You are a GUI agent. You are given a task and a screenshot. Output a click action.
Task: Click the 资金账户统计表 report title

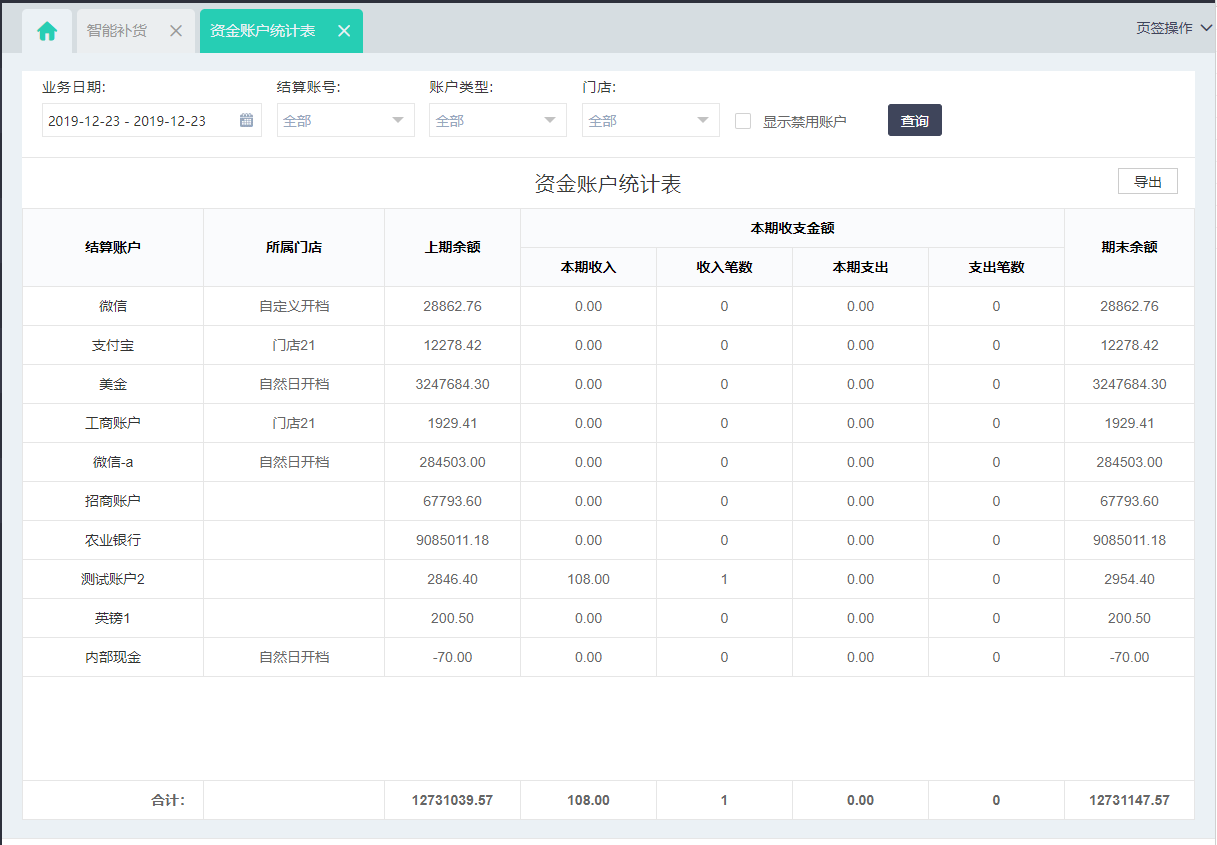tap(608, 184)
